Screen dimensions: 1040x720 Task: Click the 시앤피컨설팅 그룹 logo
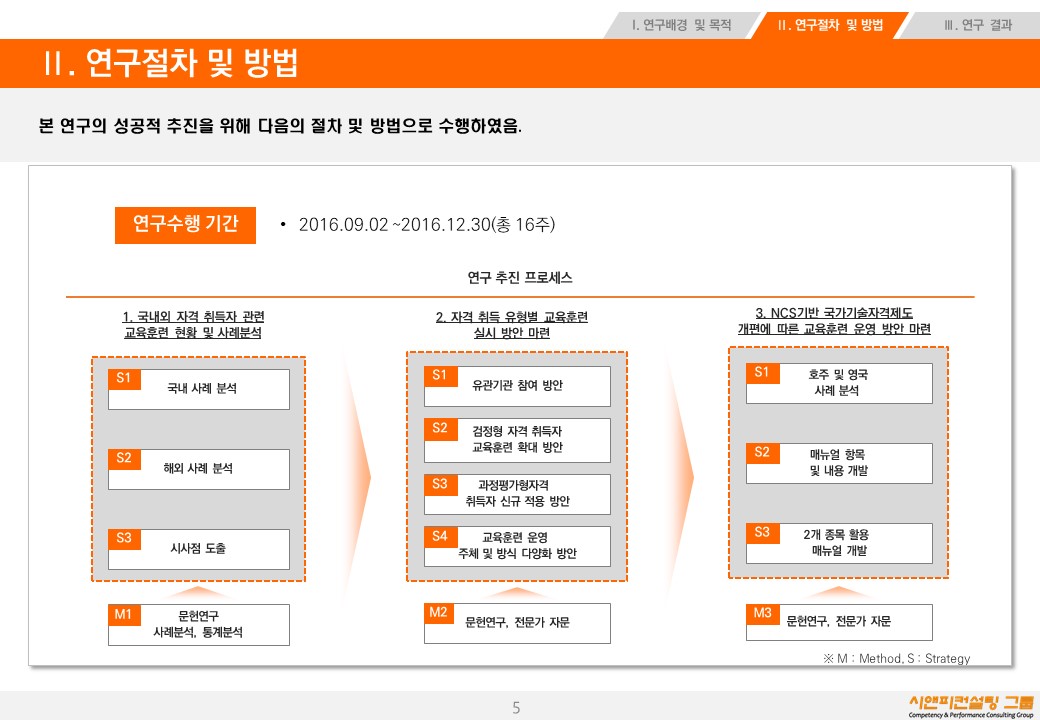971,706
